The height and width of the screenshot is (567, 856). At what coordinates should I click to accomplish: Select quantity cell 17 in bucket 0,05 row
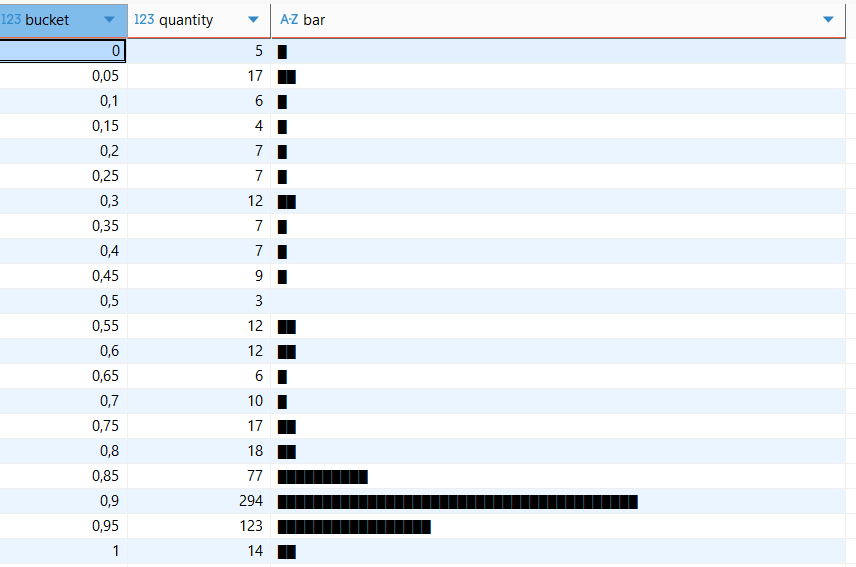pyautogui.click(x=199, y=76)
